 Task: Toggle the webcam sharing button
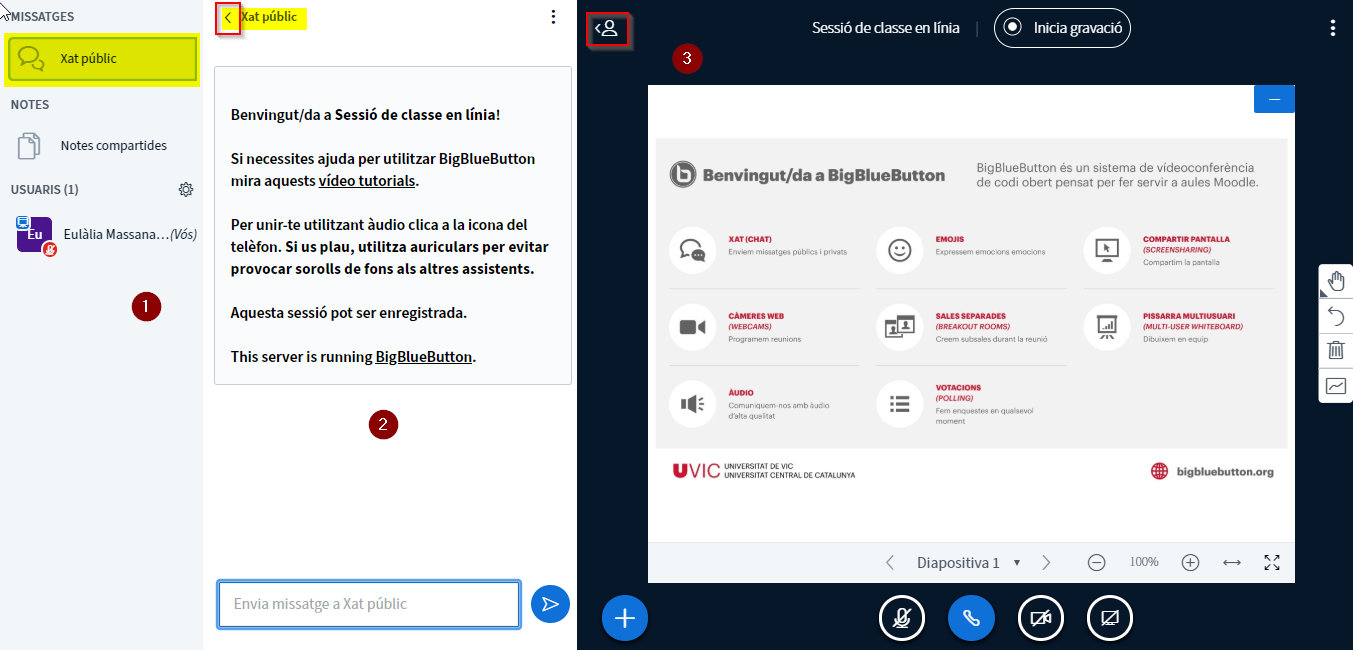pos(1041,618)
